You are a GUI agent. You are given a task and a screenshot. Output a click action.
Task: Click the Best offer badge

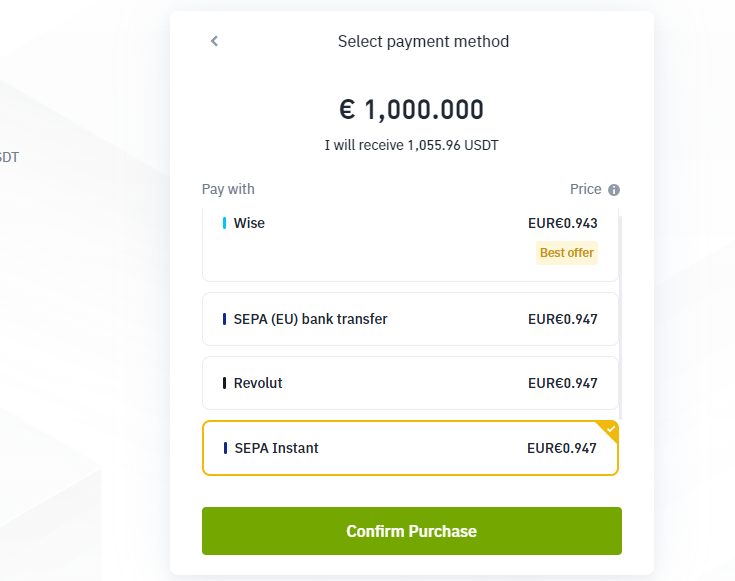[567, 253]
